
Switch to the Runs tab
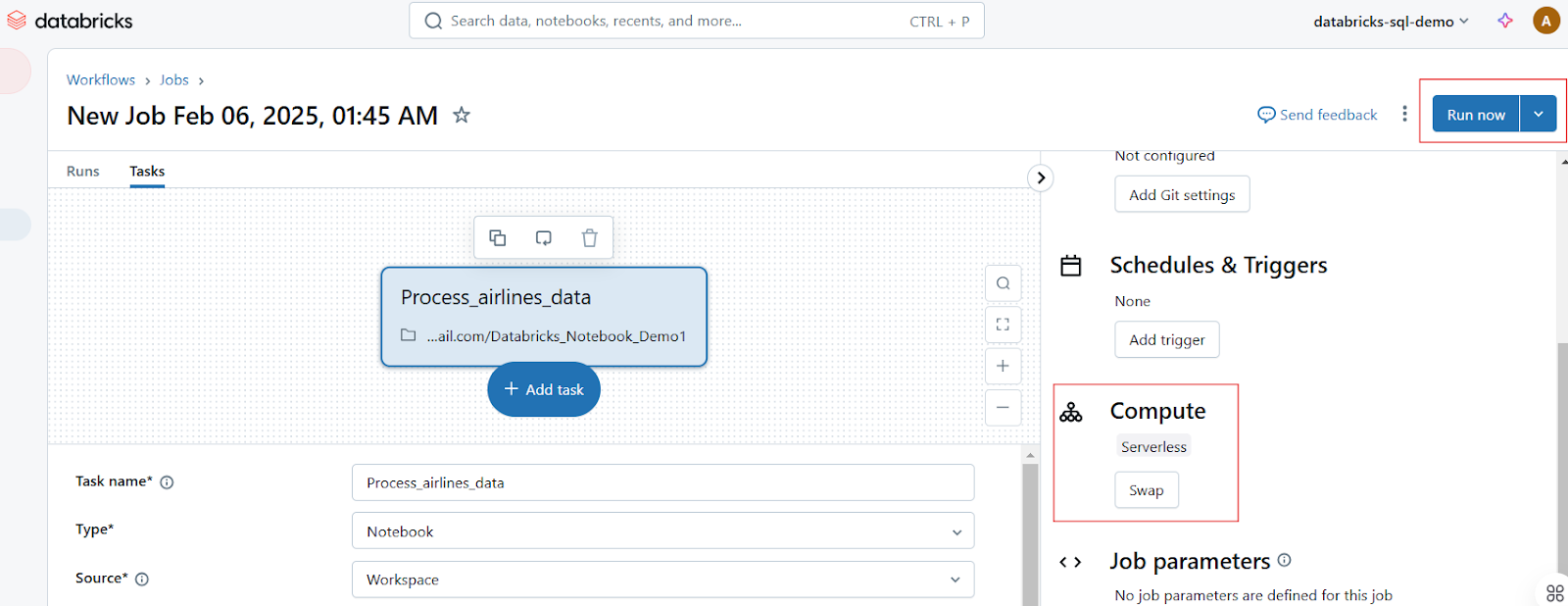pyautogui.click(x=83, y=171)
